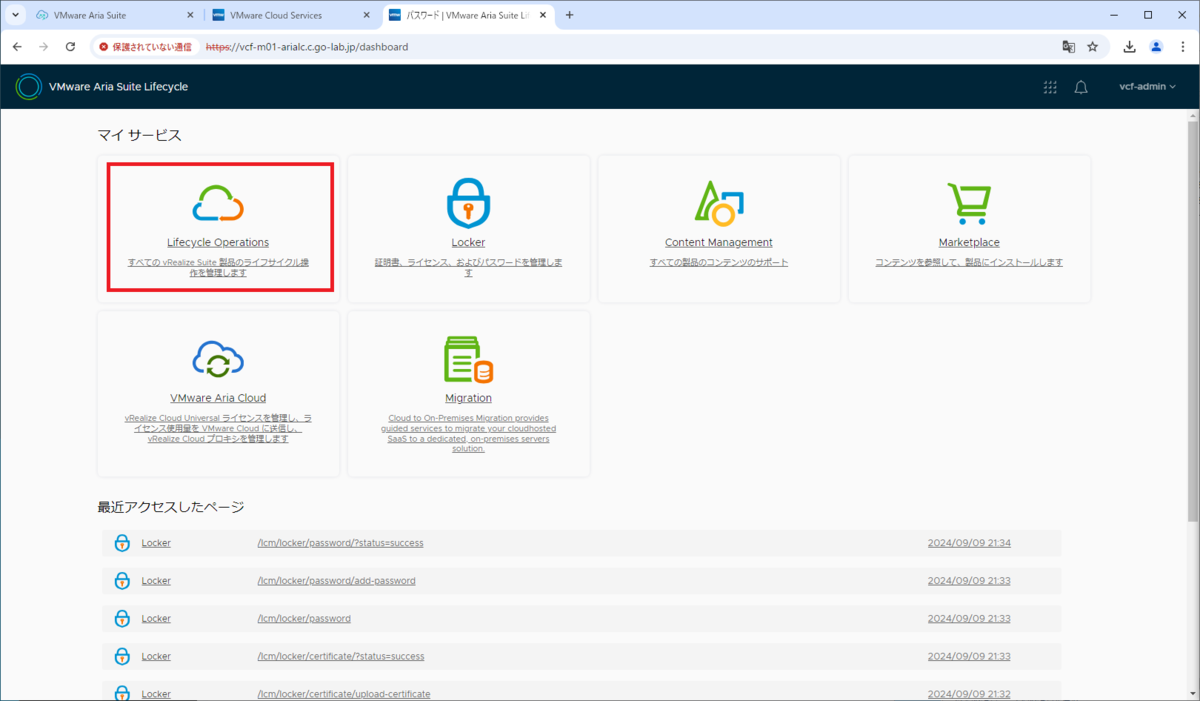Image resolution: width=1200 pixels, height=701 pixels.
Task: Open /lcm/locker/certificate/upload-certificate link
Action: 344,695
